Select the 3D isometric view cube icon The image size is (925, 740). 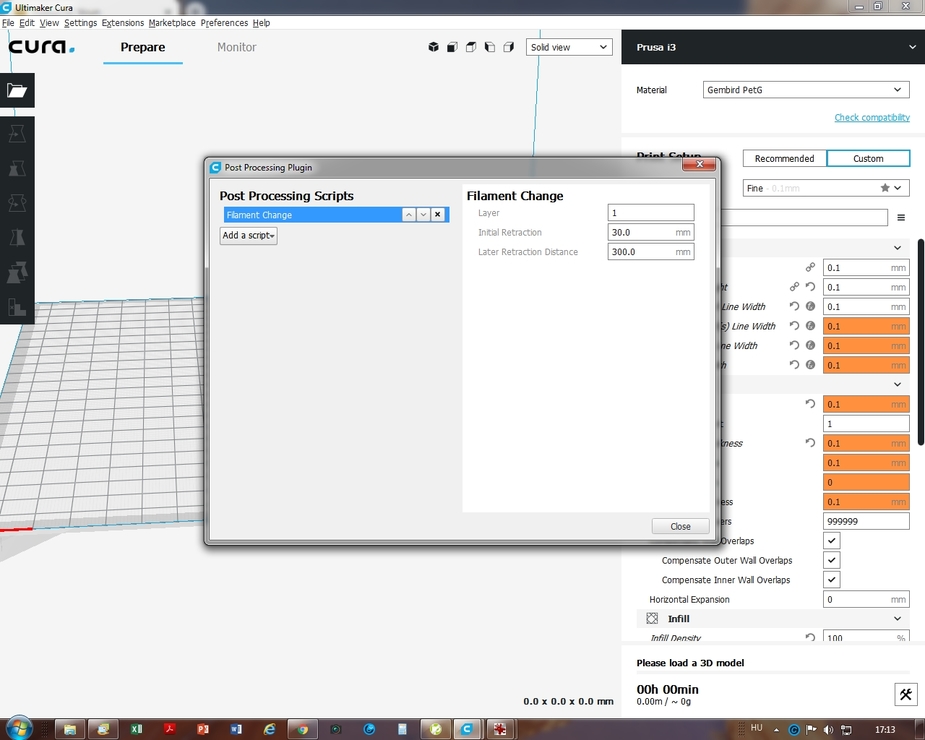click(434, 47)
